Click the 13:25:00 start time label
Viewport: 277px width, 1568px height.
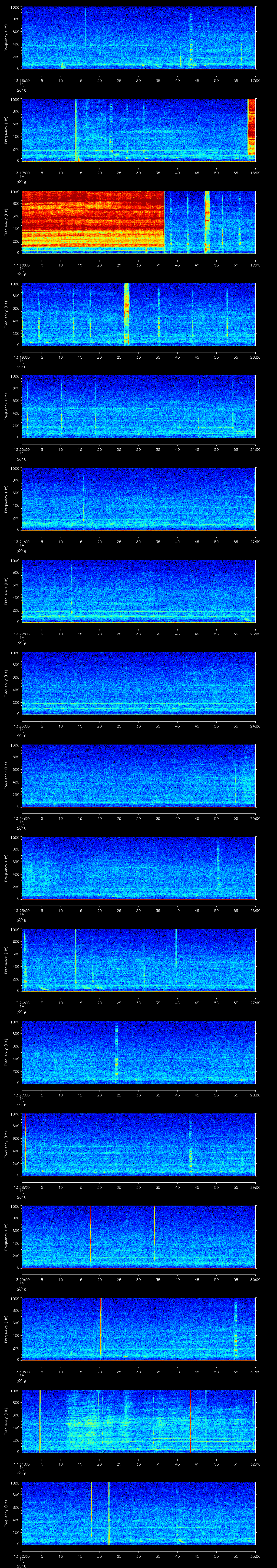point(21,910)
